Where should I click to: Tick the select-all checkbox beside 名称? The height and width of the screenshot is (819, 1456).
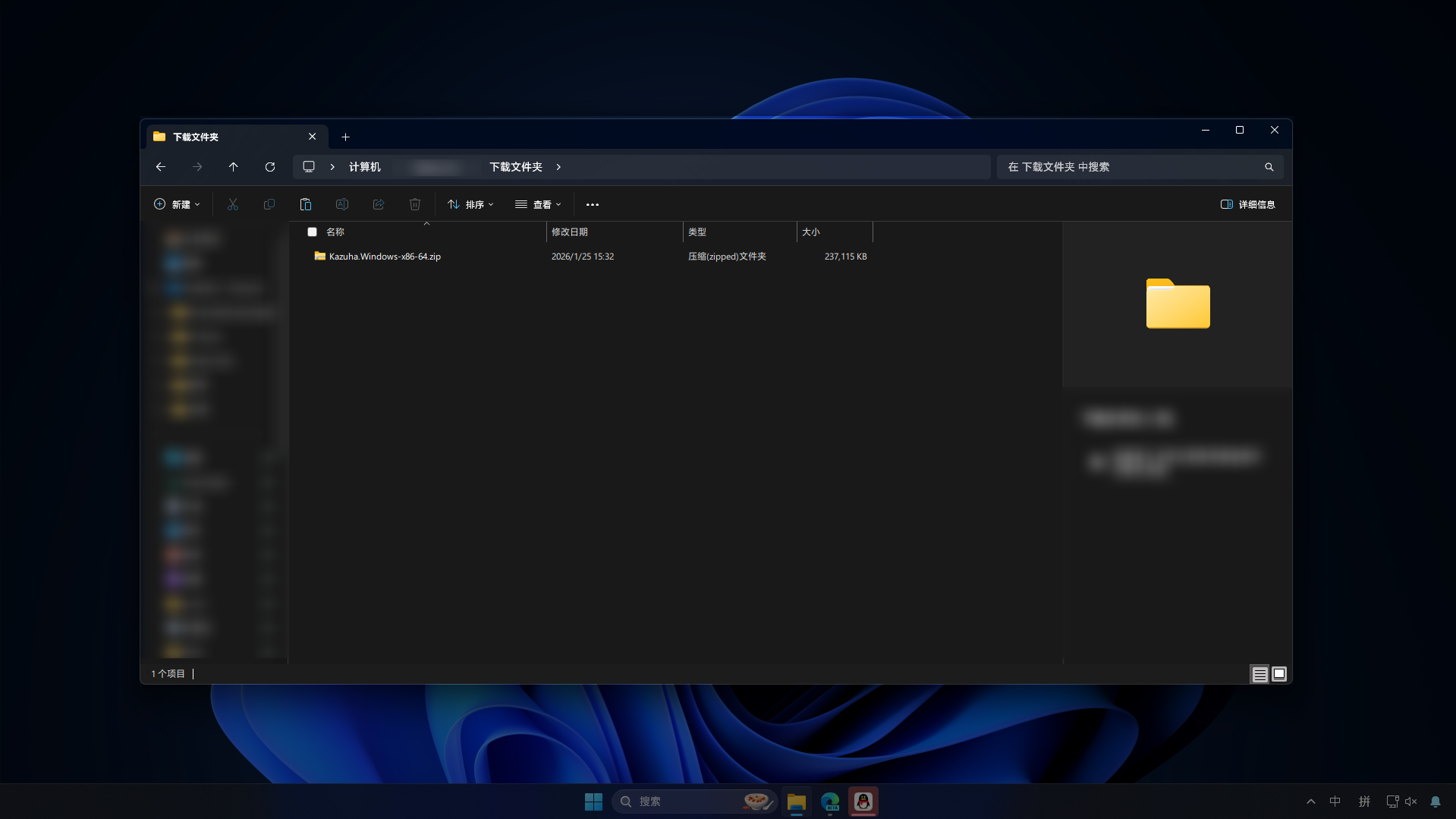pos(312,232)
